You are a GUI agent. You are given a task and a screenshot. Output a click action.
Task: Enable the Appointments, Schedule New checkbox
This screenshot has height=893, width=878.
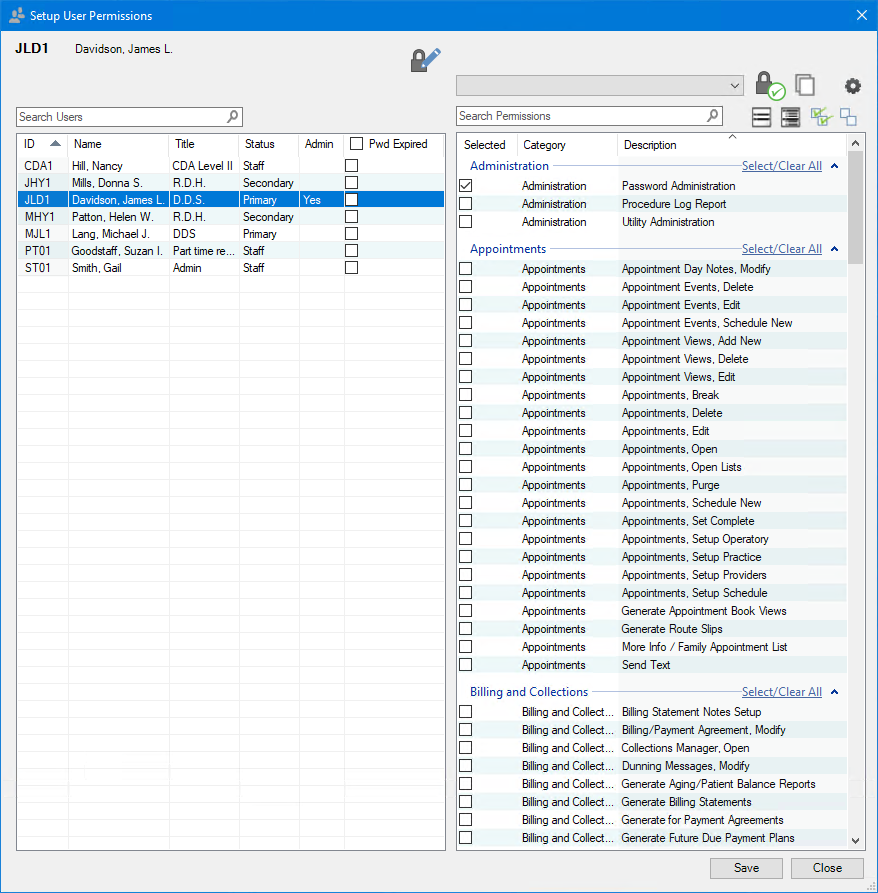[x=466, y=503]
